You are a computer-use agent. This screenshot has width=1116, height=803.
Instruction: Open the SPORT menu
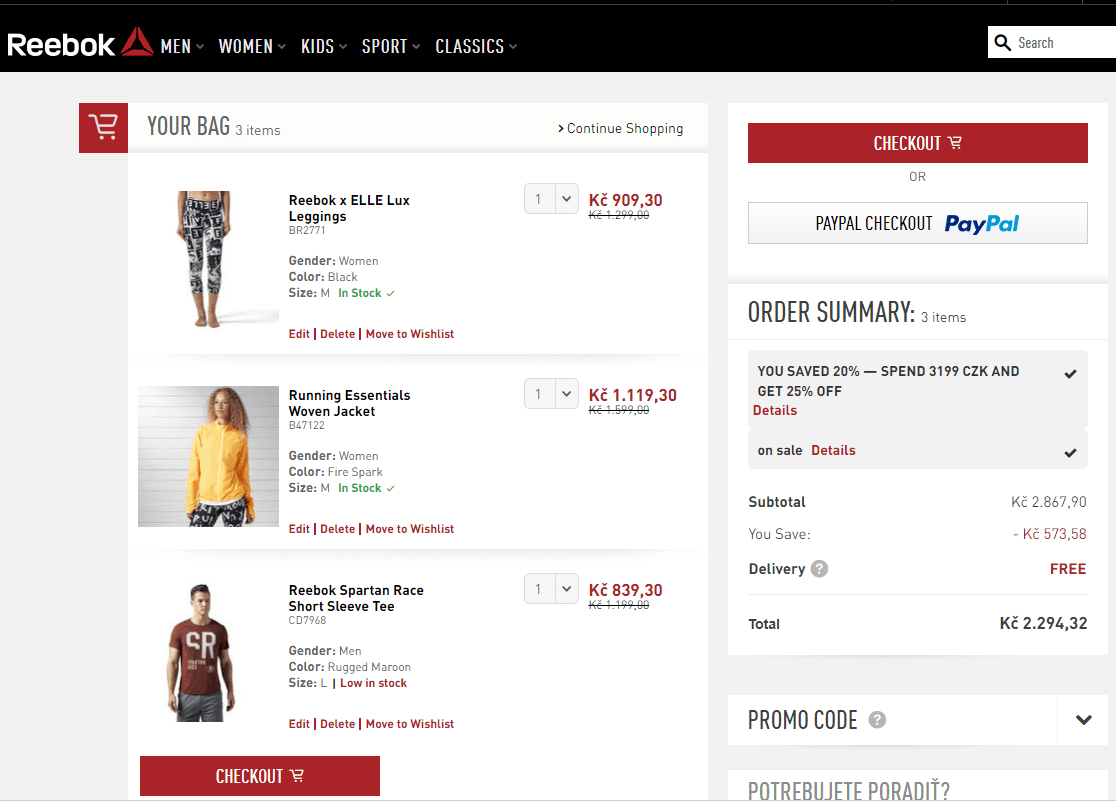coord(391,46)
